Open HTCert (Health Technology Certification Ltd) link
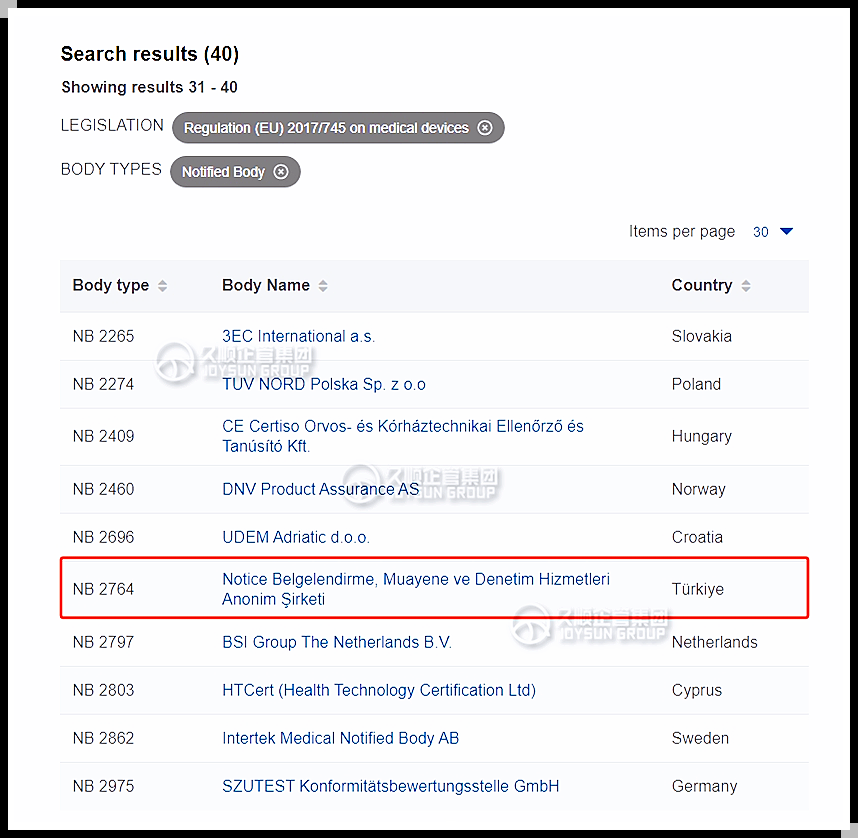Image resolution: width=858 pixels, height=838 pixels. click(x=379, y=690)
